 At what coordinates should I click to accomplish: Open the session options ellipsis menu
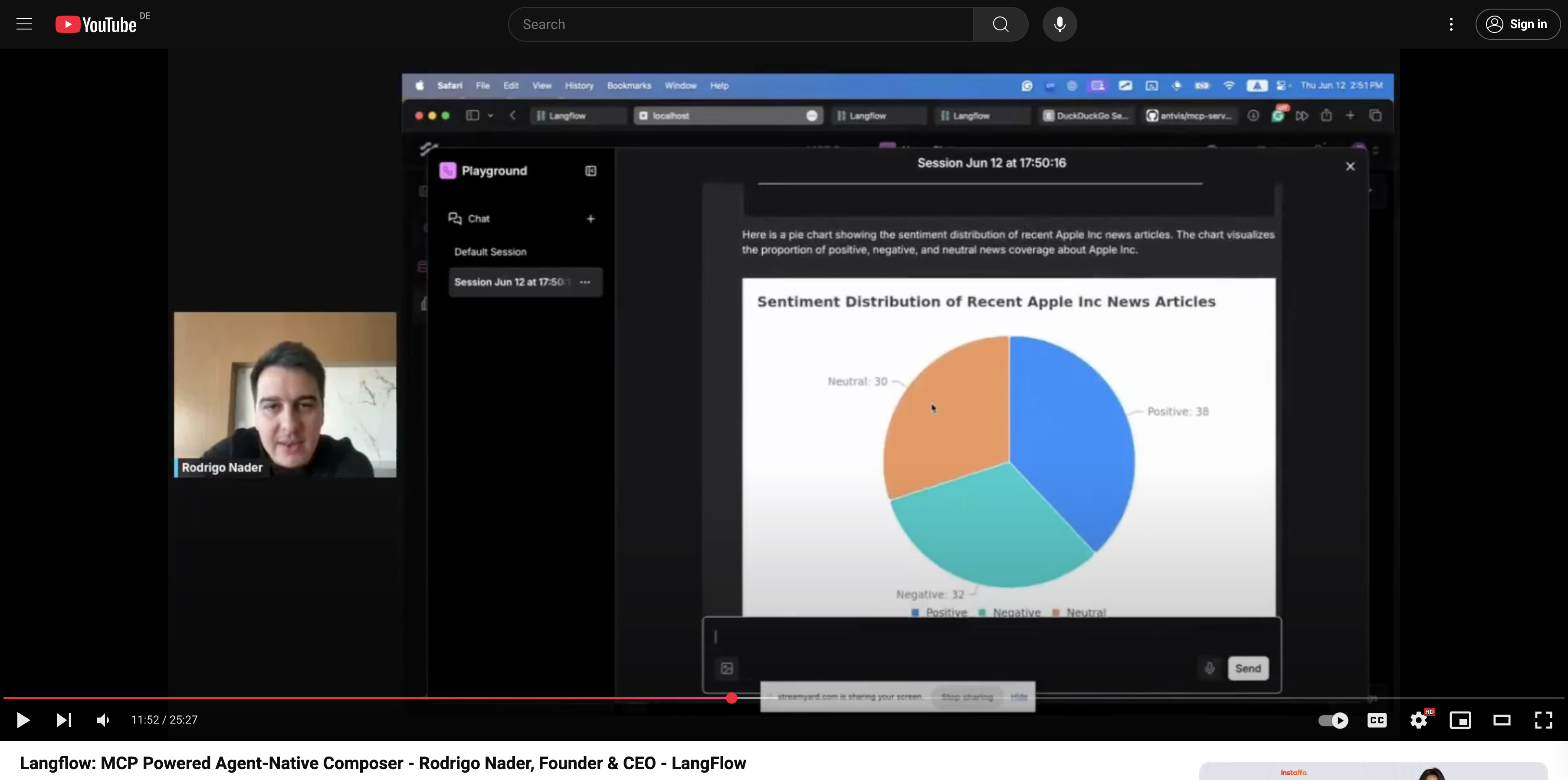[x=585, y=282]
